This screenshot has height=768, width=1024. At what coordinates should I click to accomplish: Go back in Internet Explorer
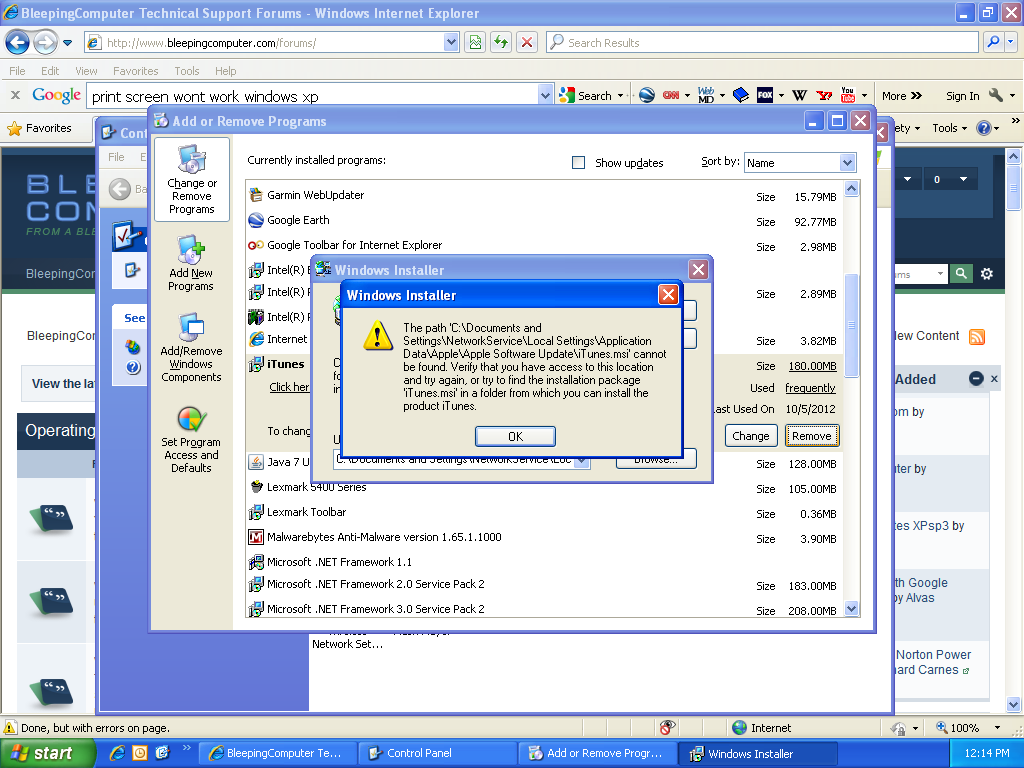coord(18,43)
